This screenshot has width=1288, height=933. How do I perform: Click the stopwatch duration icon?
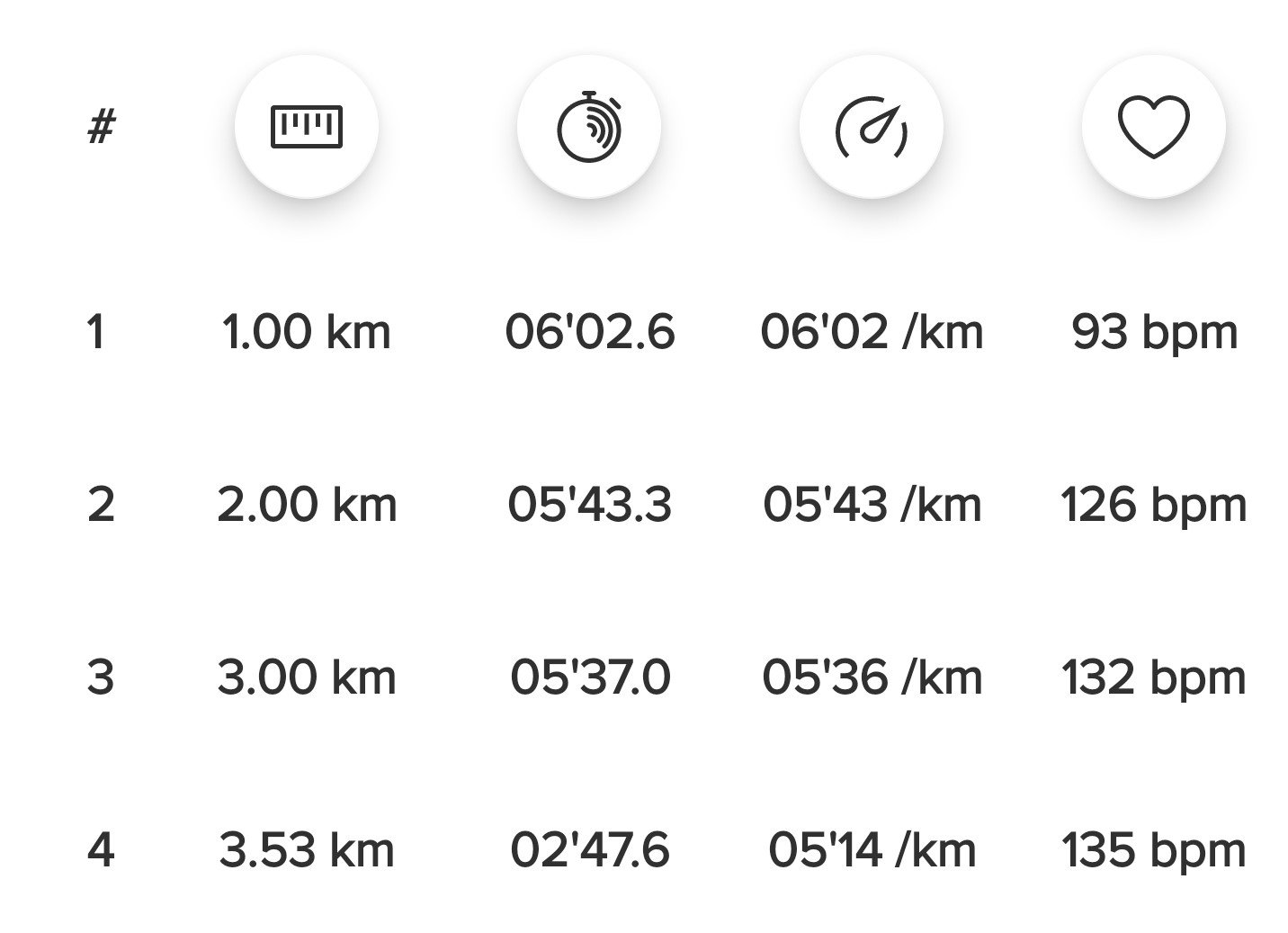point(589,127)
